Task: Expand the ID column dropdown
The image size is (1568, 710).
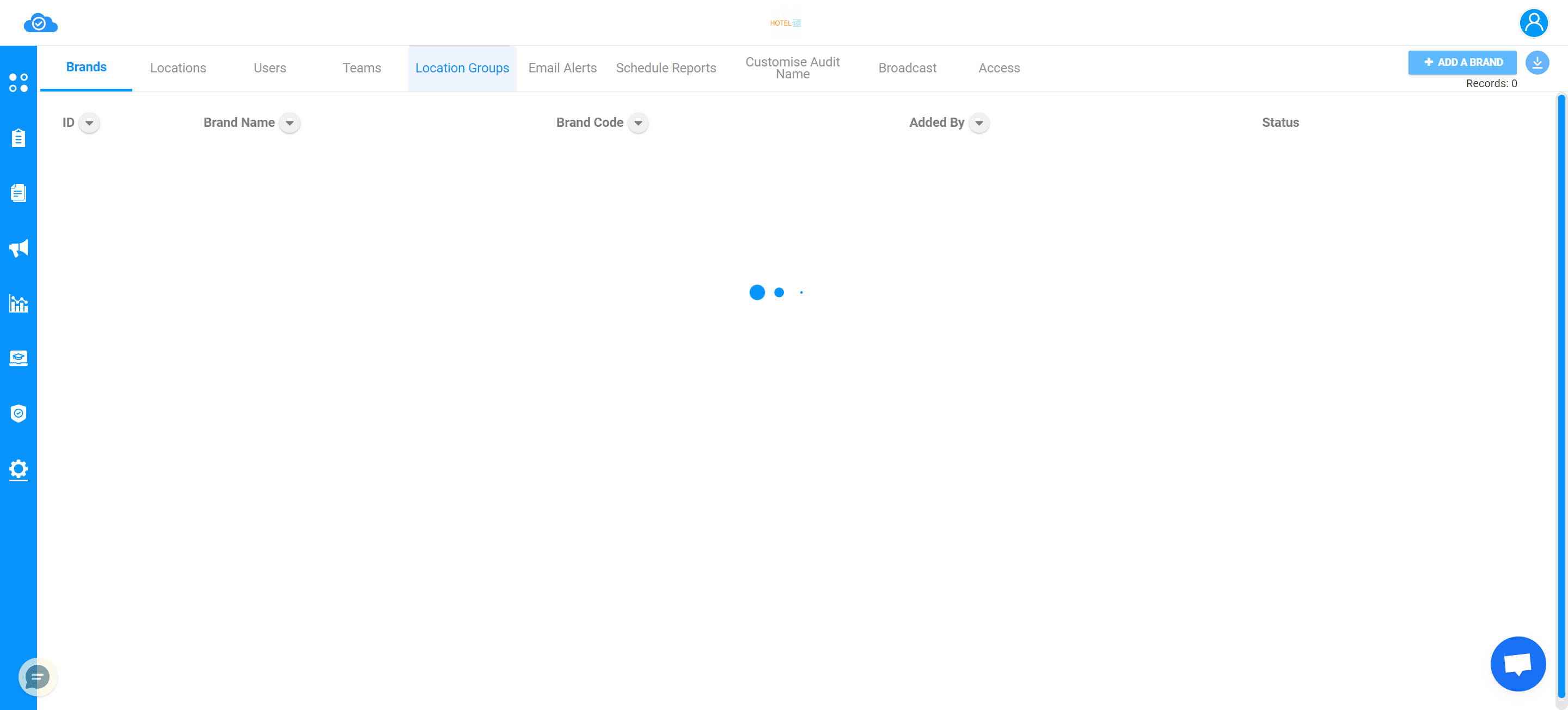Action: 89,123
